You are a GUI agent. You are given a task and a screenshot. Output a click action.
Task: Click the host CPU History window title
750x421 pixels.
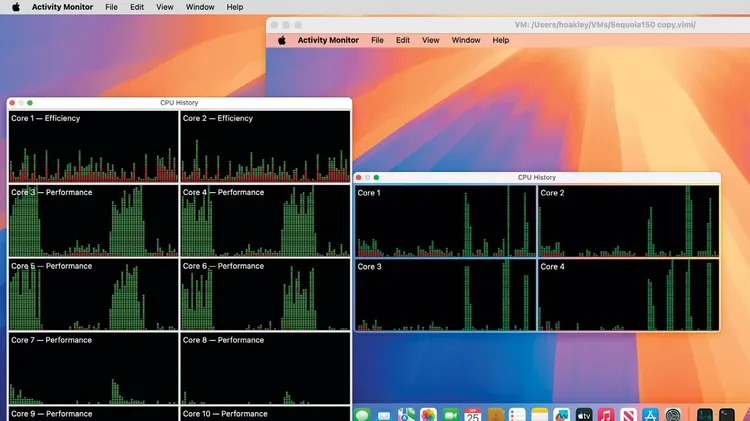179,103
